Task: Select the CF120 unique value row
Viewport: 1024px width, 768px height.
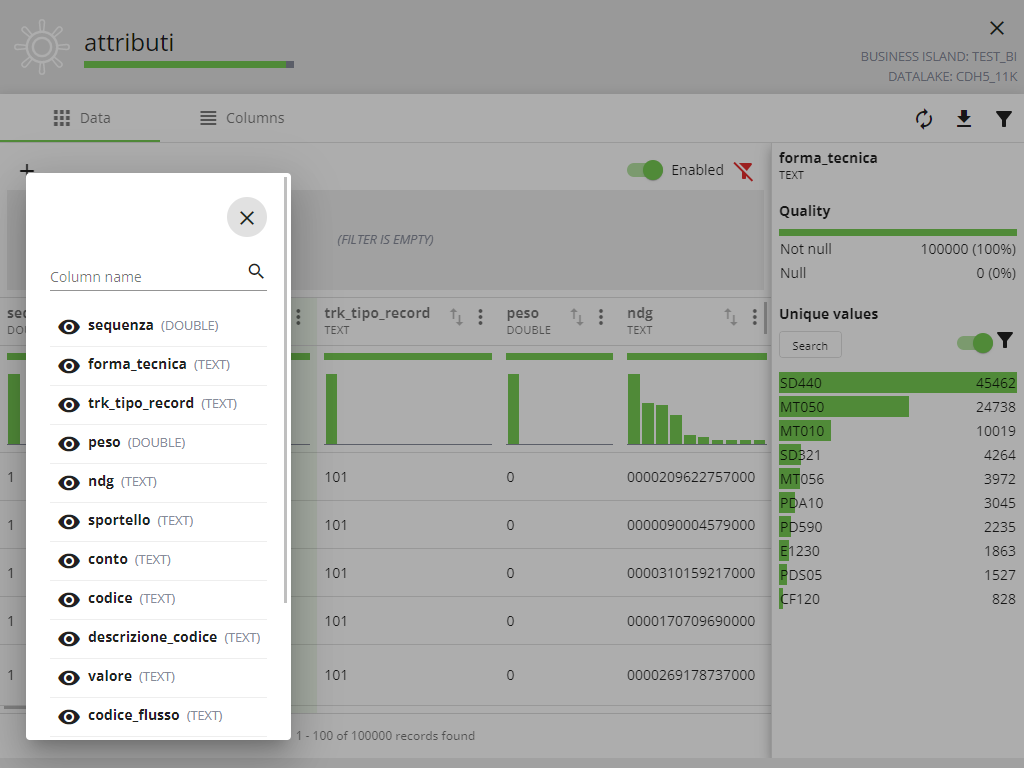Action: coord(897,599)
